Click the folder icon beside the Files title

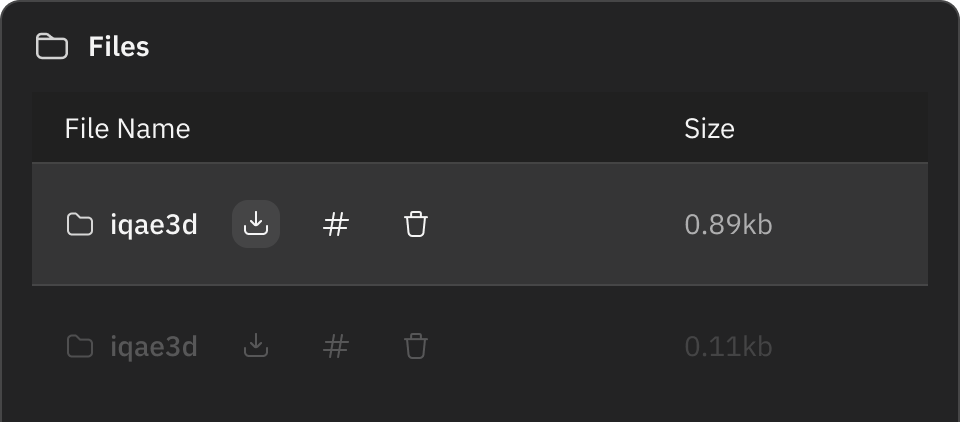click(x=52, y=47)
